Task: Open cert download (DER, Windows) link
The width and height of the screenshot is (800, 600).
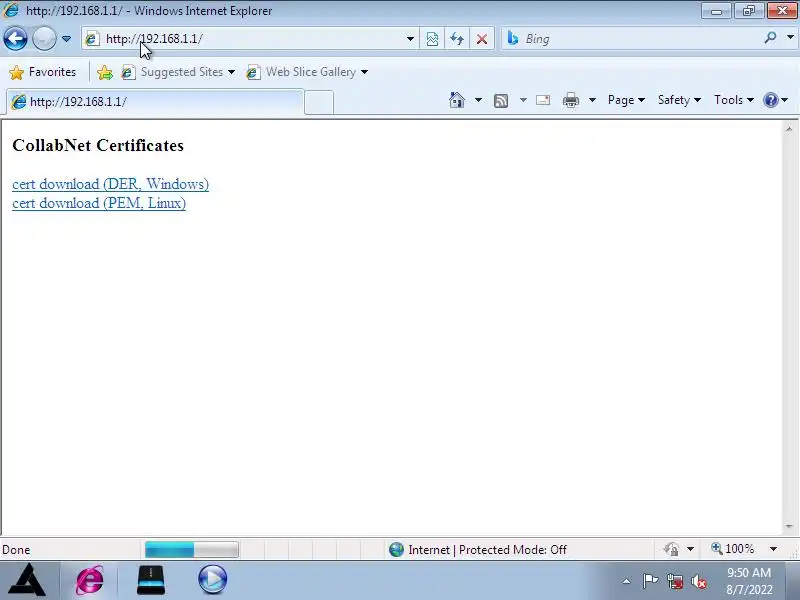Action: pyautogui.click(x=110, y=184)
